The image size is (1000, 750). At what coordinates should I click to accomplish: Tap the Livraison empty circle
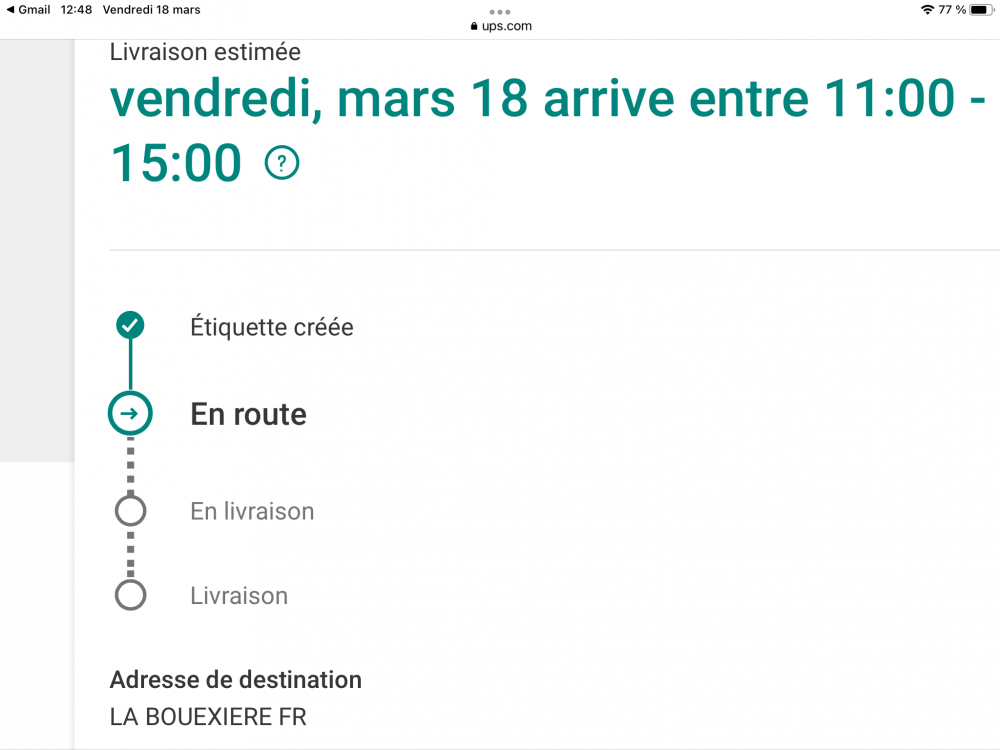(x=130, y=595)
